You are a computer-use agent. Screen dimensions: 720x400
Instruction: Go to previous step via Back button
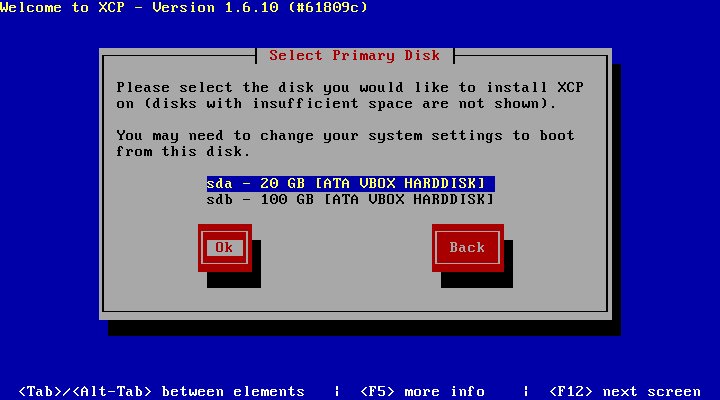pos(467,248)
